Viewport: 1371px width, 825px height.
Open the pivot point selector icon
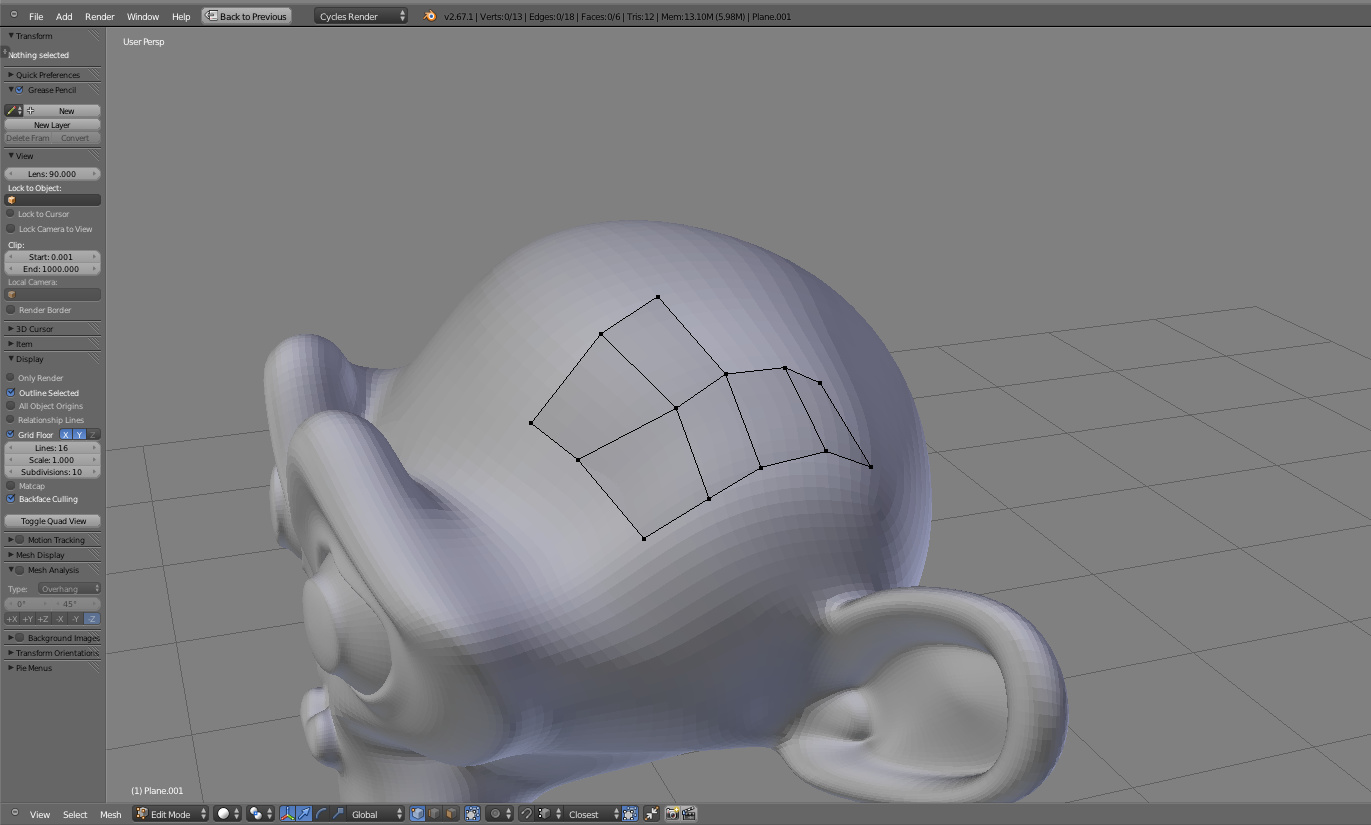(256, 814)
